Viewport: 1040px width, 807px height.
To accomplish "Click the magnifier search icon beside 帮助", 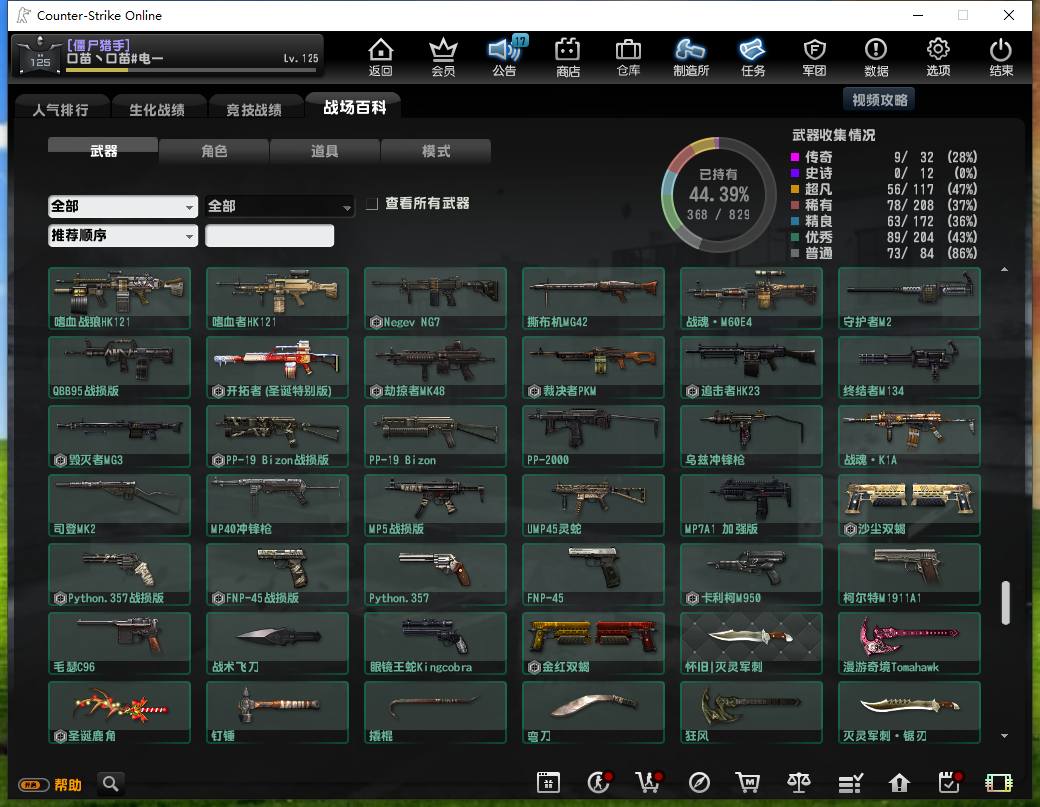I will tap(111, 784).
